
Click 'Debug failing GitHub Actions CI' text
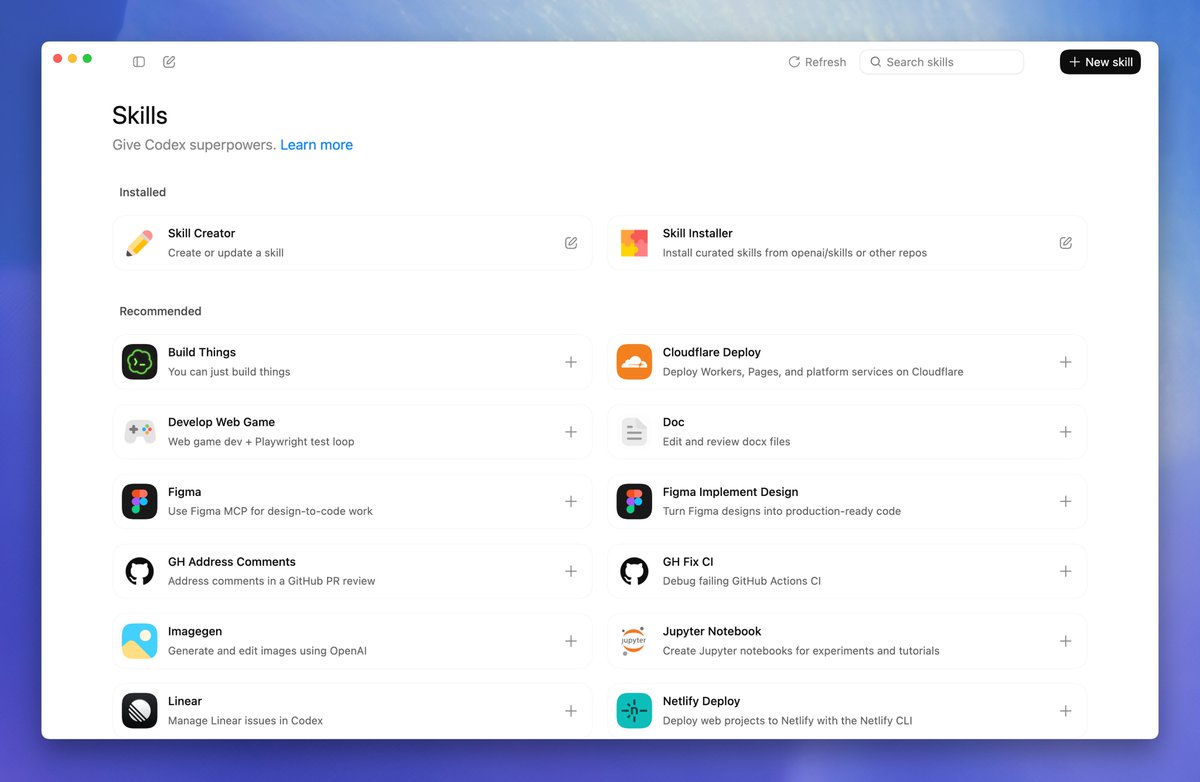(742, 581)
